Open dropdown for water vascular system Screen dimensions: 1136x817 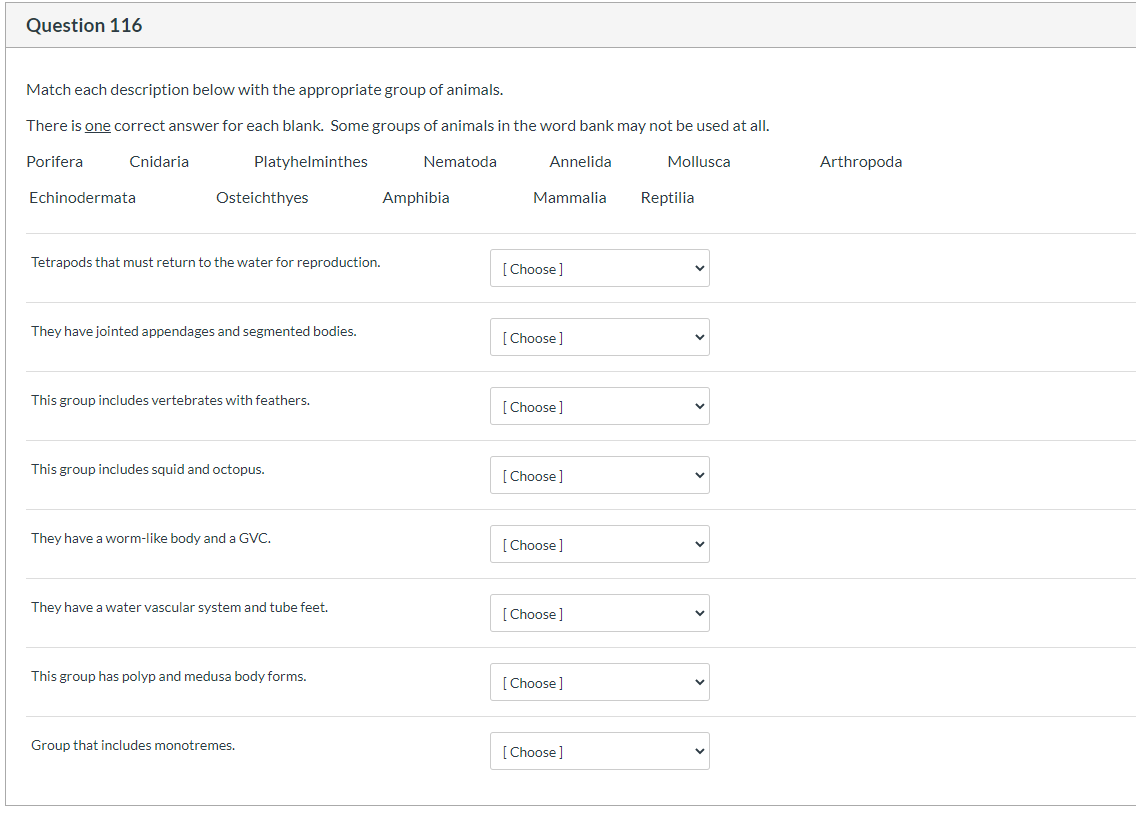599,613
